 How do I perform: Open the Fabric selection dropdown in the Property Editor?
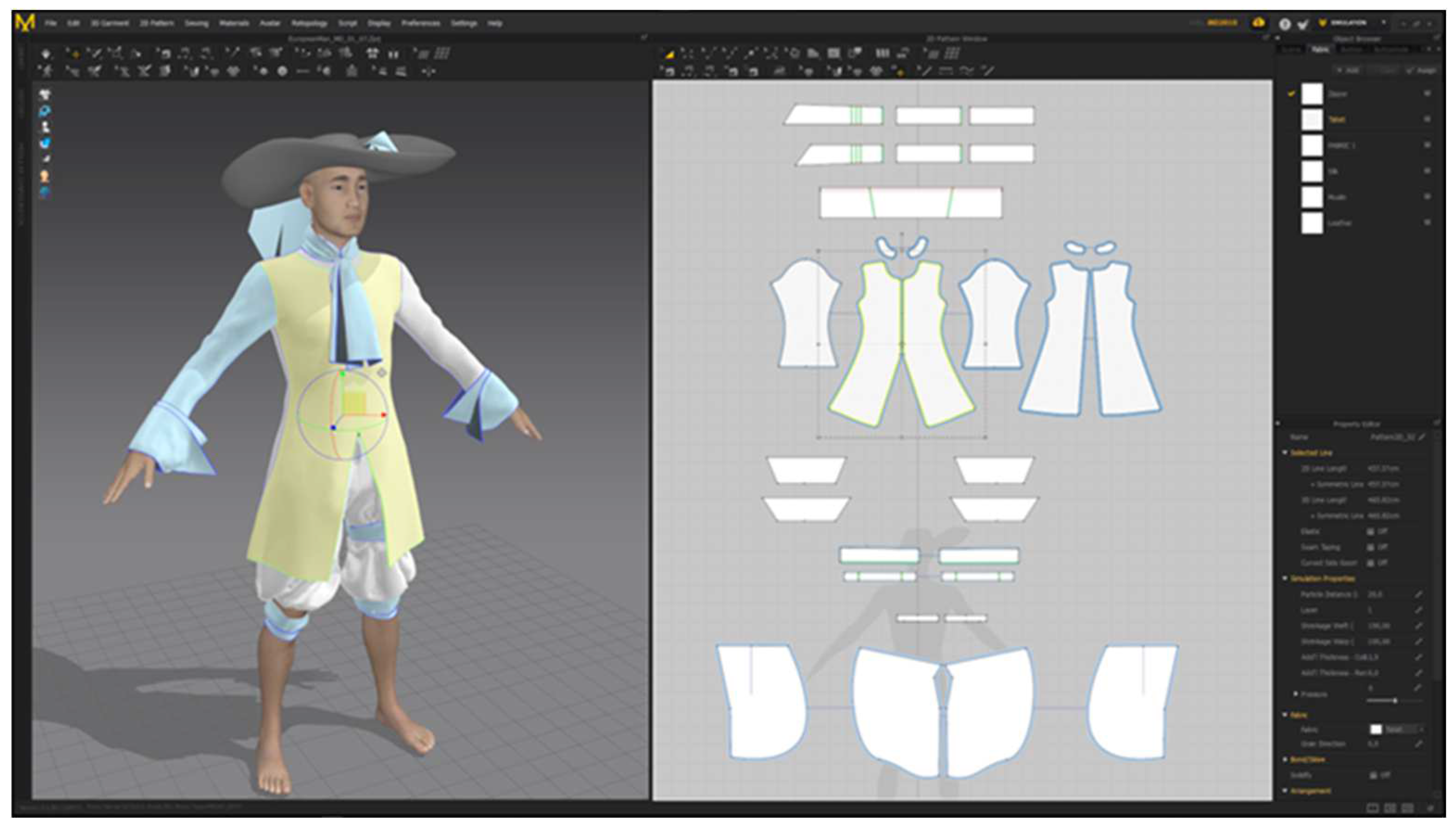click(1422, 730)
